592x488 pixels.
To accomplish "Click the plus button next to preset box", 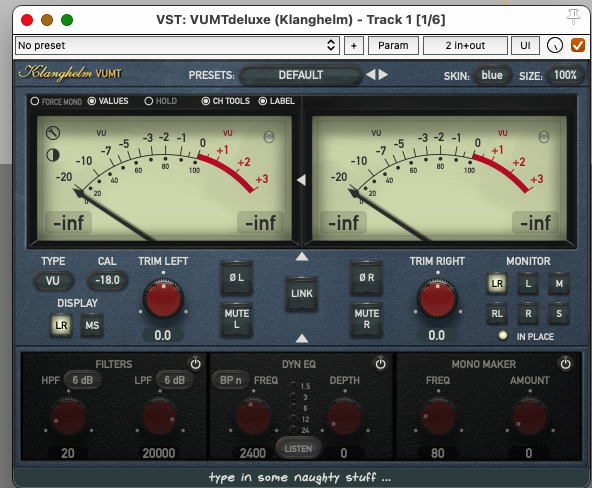I will tap(354, 46).
